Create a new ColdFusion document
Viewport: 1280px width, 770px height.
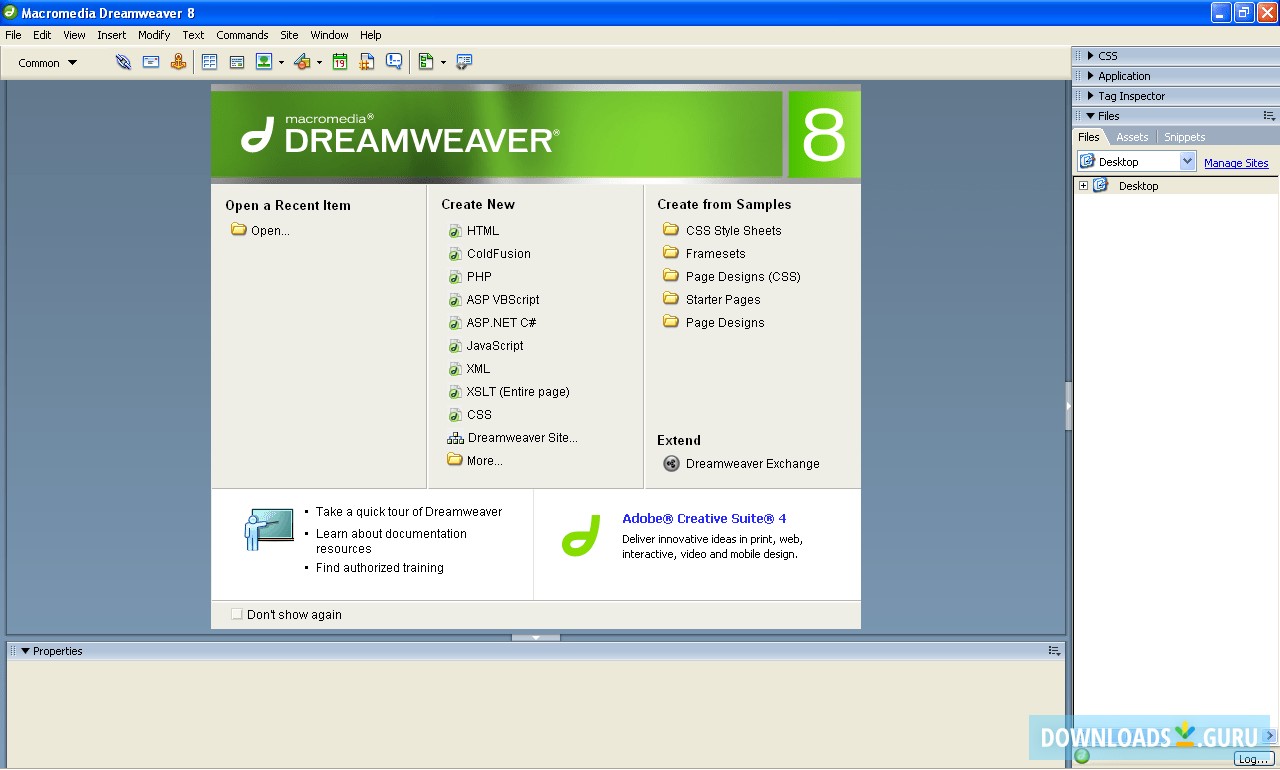tap(499, 254)
